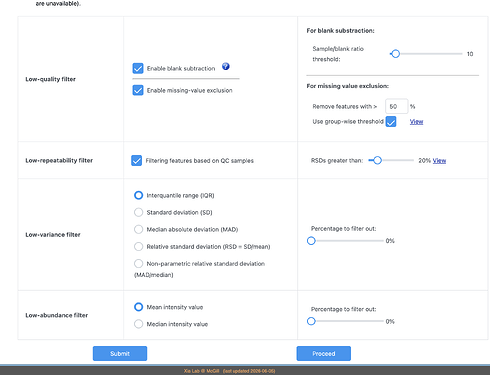490x375 pixels.
Task: Click the Submit button
Action: tap(120, 354)
